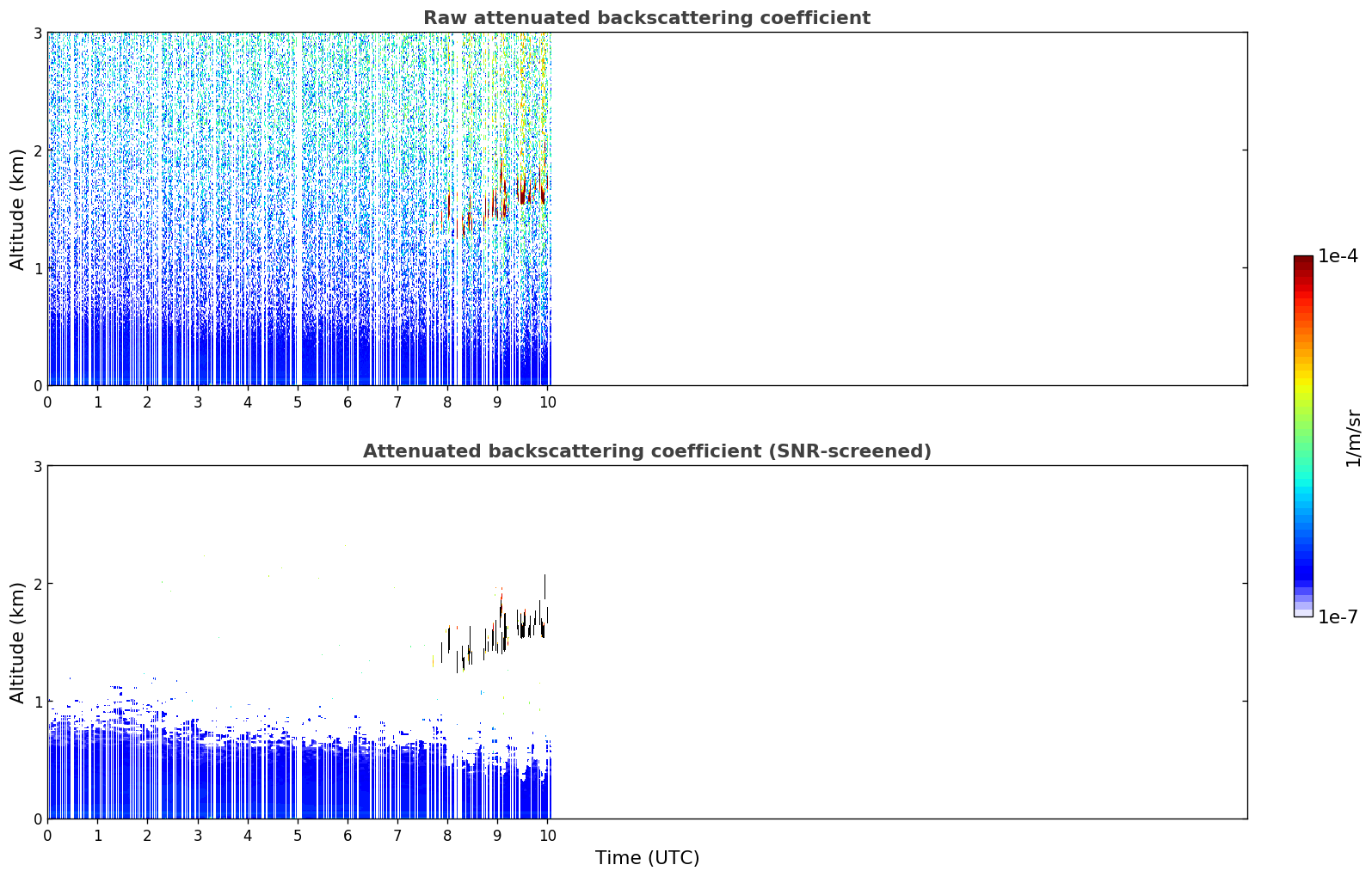Viewport: 1372px width, 877px height.
Task: Click the 'Attenuated backscattering coefficient (SNR-screened)' plot title
Action: click(x=647, y=451)
